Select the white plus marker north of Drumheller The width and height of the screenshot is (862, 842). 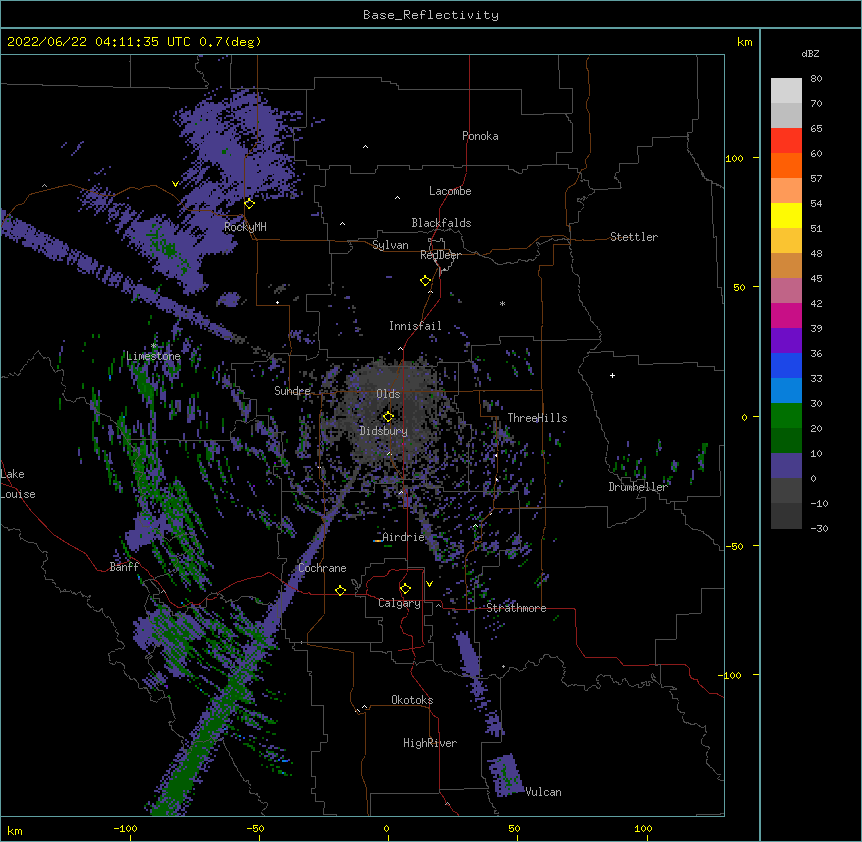[612, 375]
